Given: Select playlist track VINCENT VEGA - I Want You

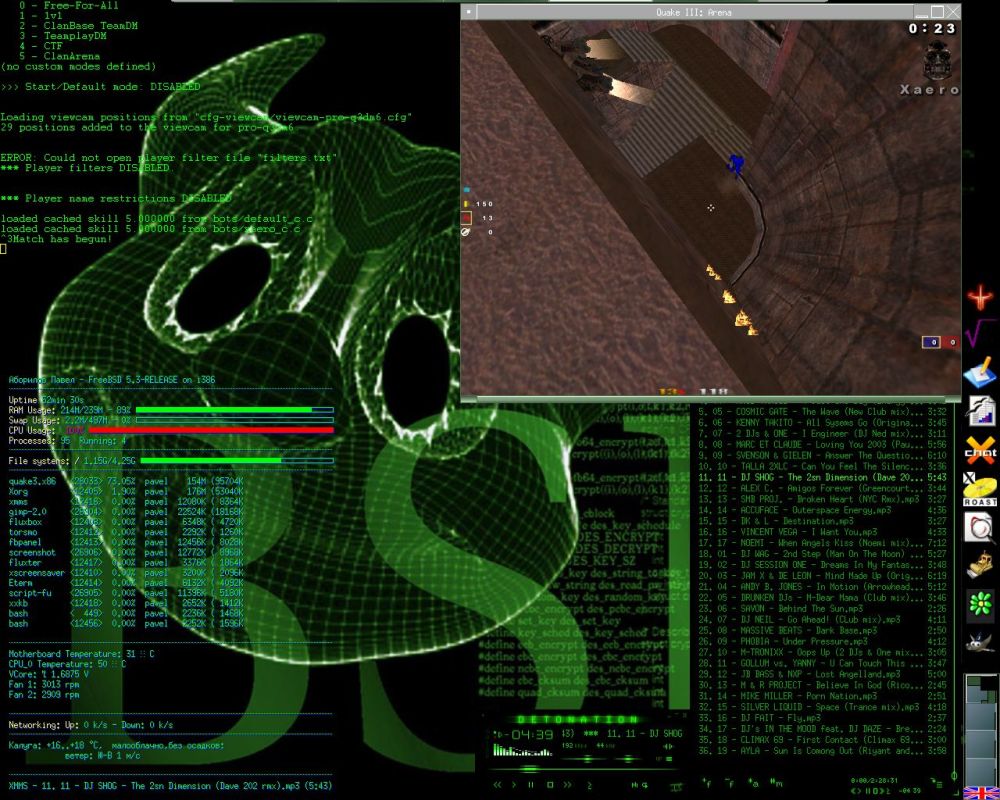Looking at the screenshot, I should (822, 532).
